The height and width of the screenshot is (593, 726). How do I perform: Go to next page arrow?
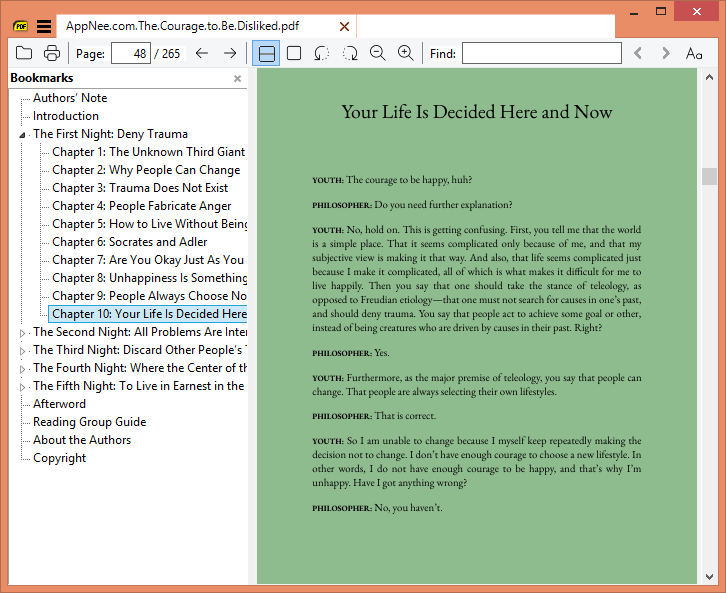(230, 53)
